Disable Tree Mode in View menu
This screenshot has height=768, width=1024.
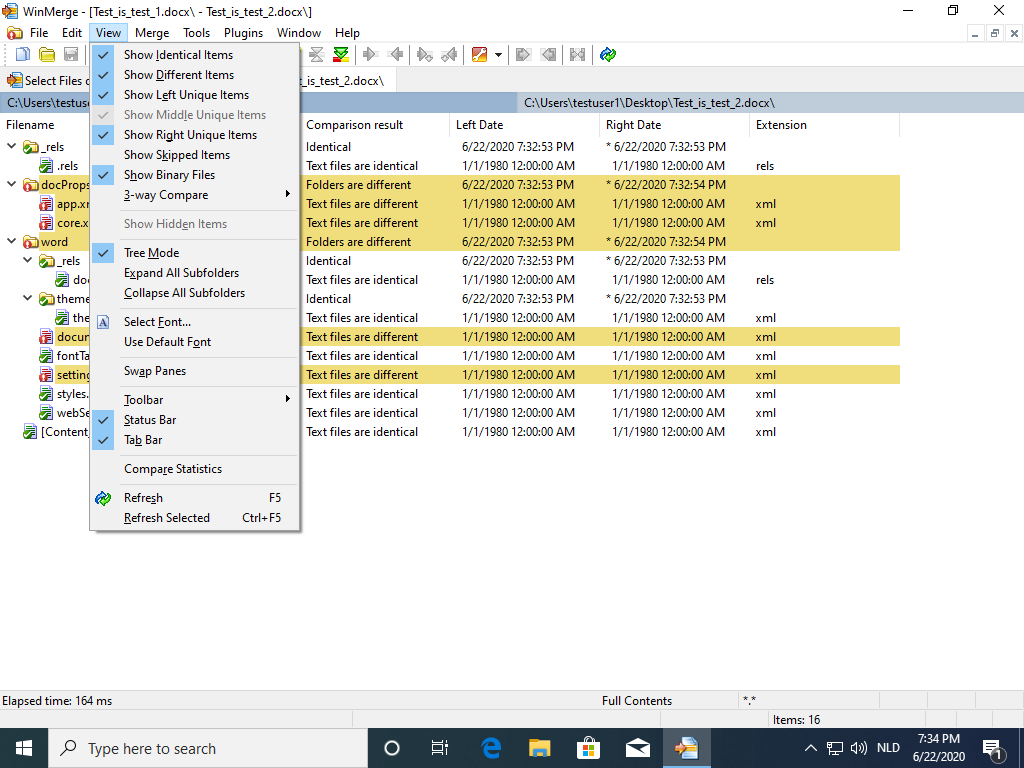pyautogui.click(x=195, y=253)
